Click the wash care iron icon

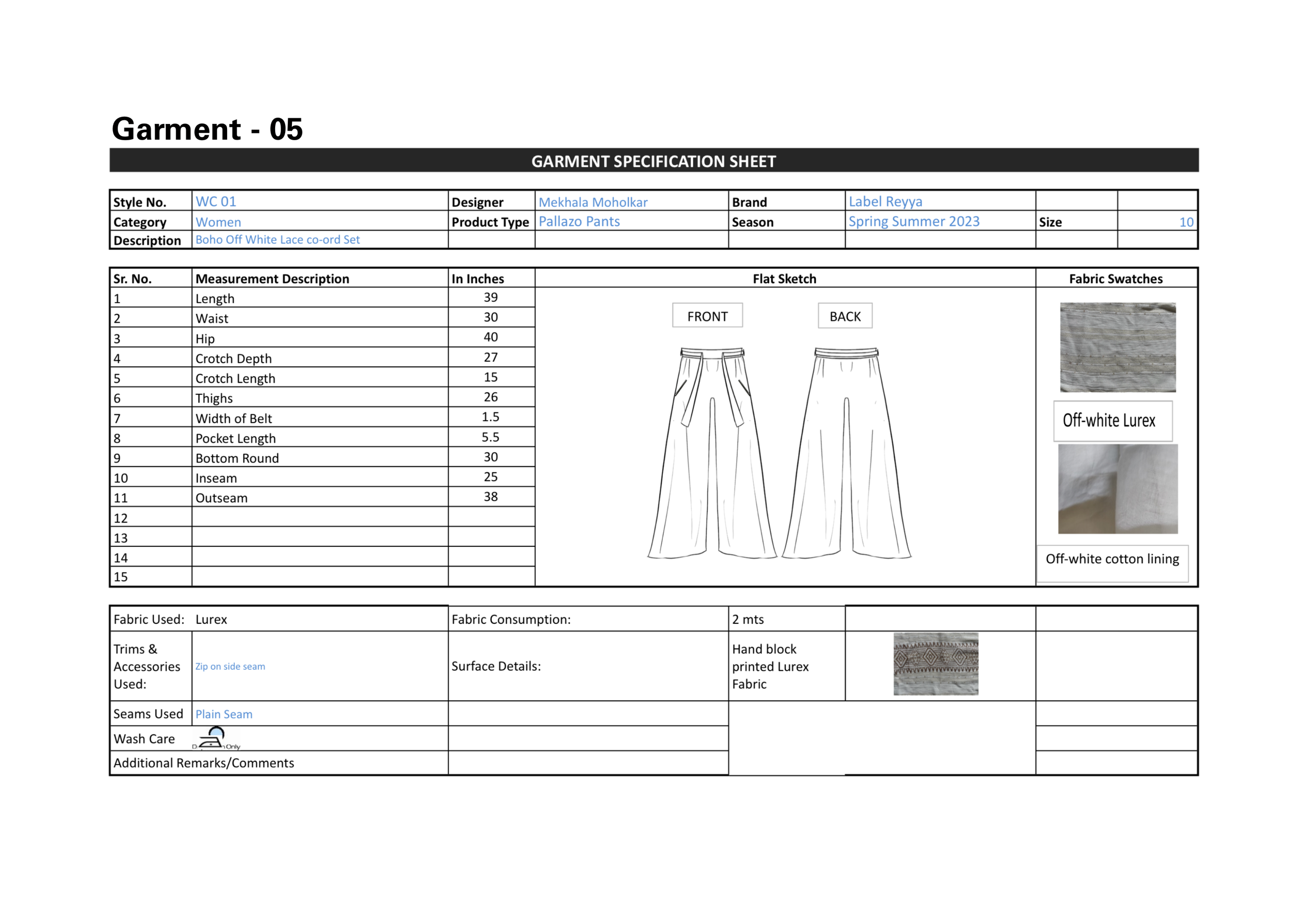[x=217, y=738]
